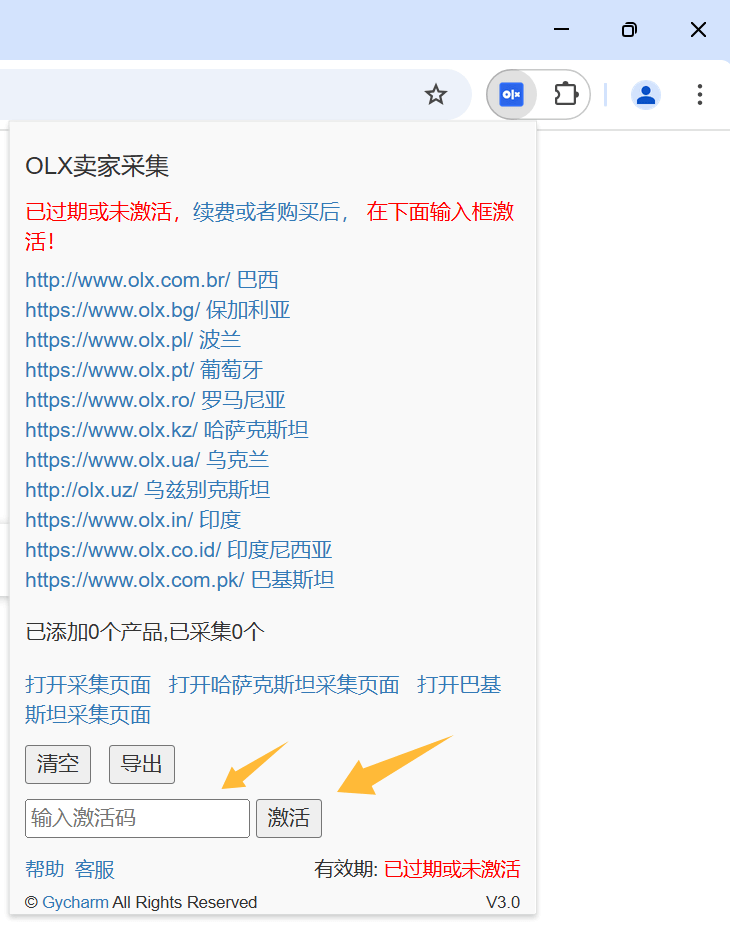
Task: Click the 激活 activate button
Action: click(x=289, y=818)
